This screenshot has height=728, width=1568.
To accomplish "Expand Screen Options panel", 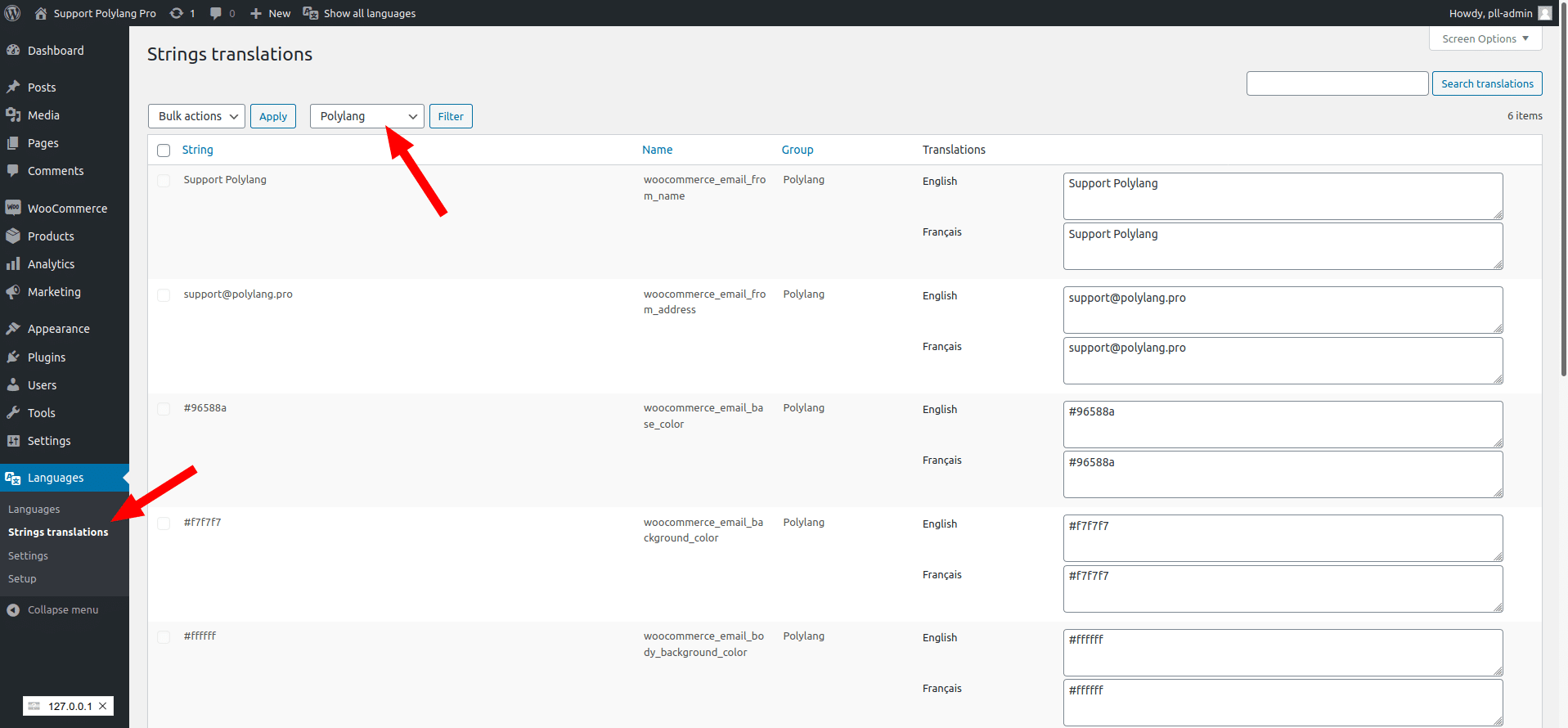I will tap(1485, 38).
